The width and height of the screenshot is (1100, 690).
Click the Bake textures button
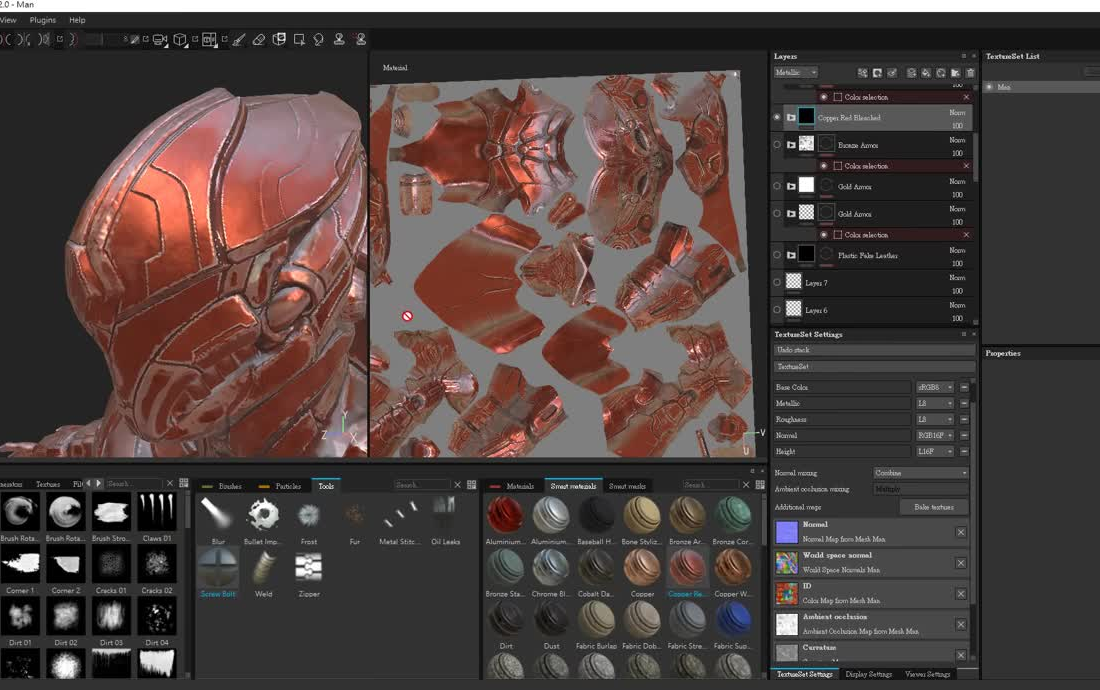(934, 507)
